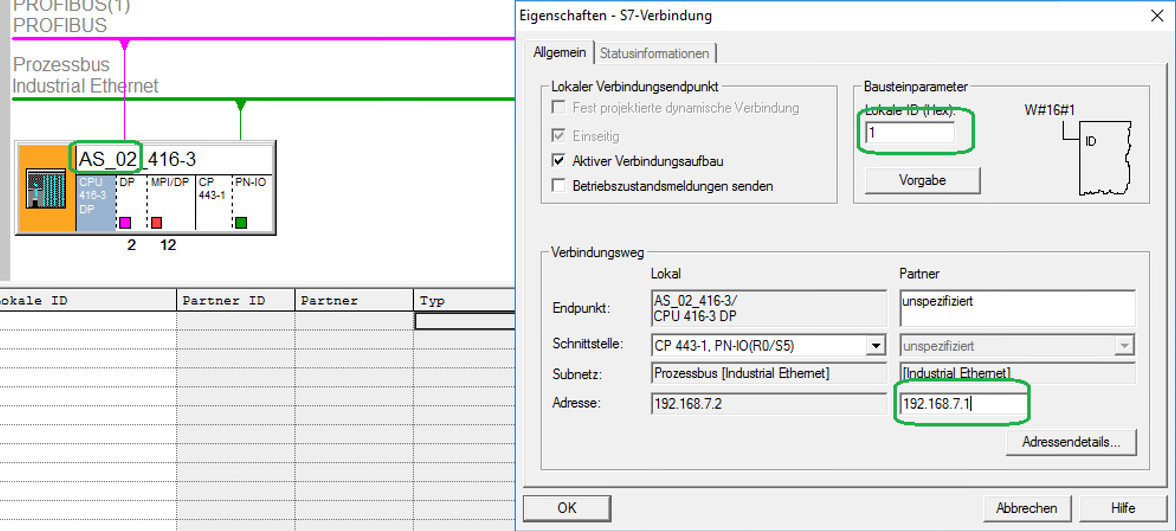Viewport: 1176px width, 531px height.
Task: Toggle Fest projektierte dynamische Verbindung checkbox
Action: pyautogui.click(x=558, y=107)
